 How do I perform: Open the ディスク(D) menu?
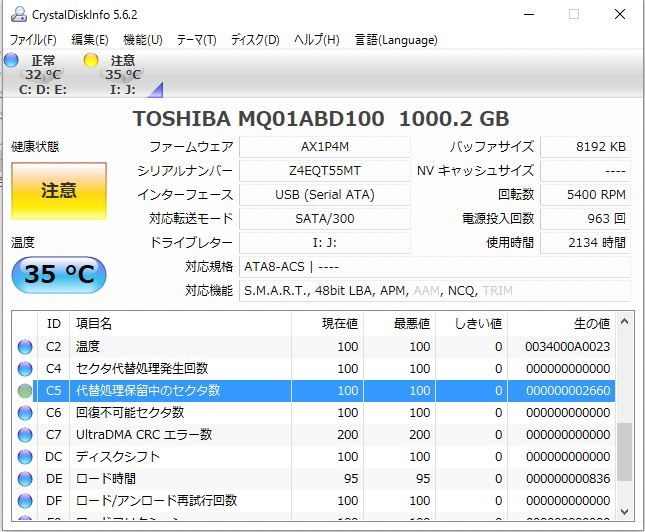[x=255, y=40]
